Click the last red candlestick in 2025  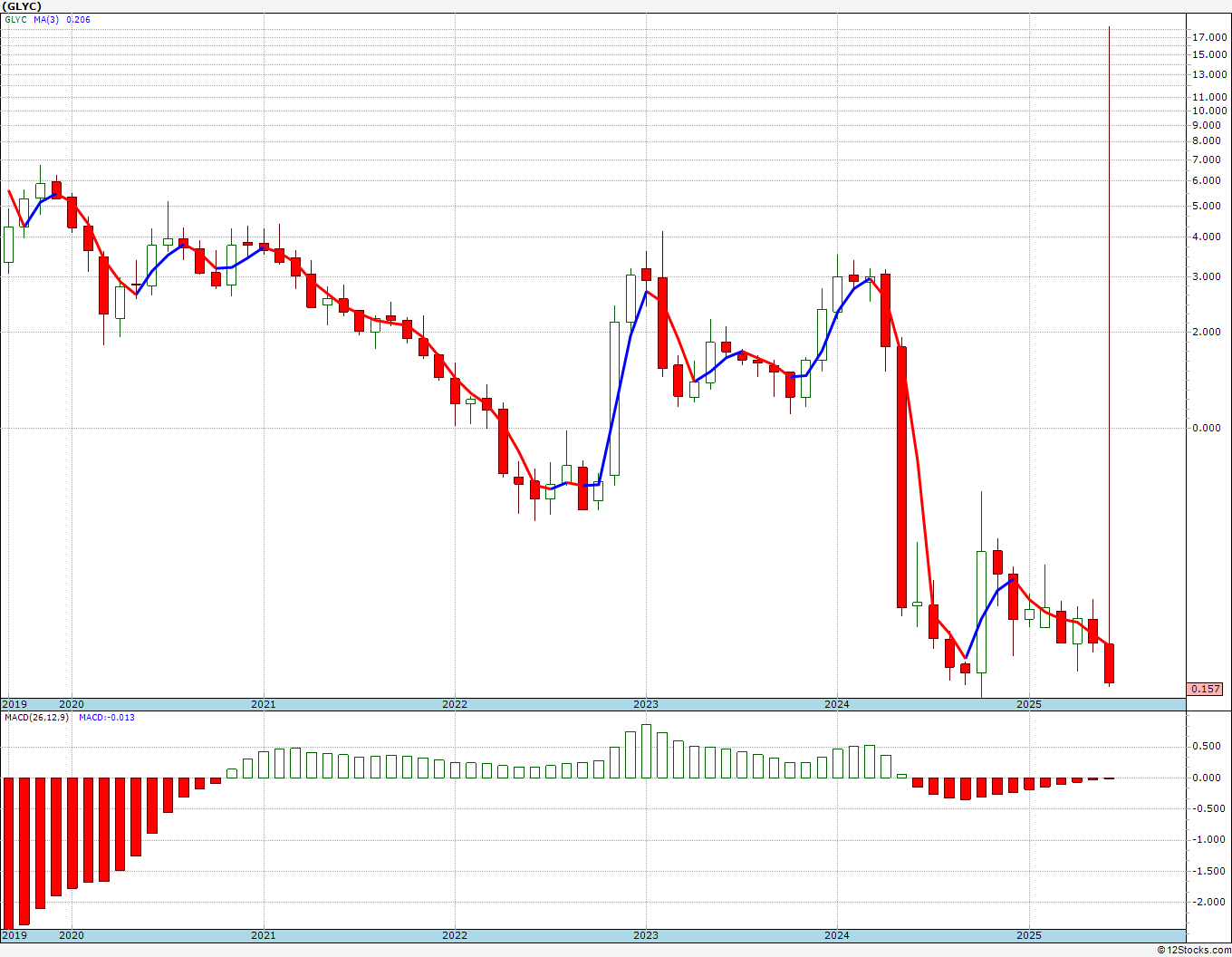coord(1109,663)
